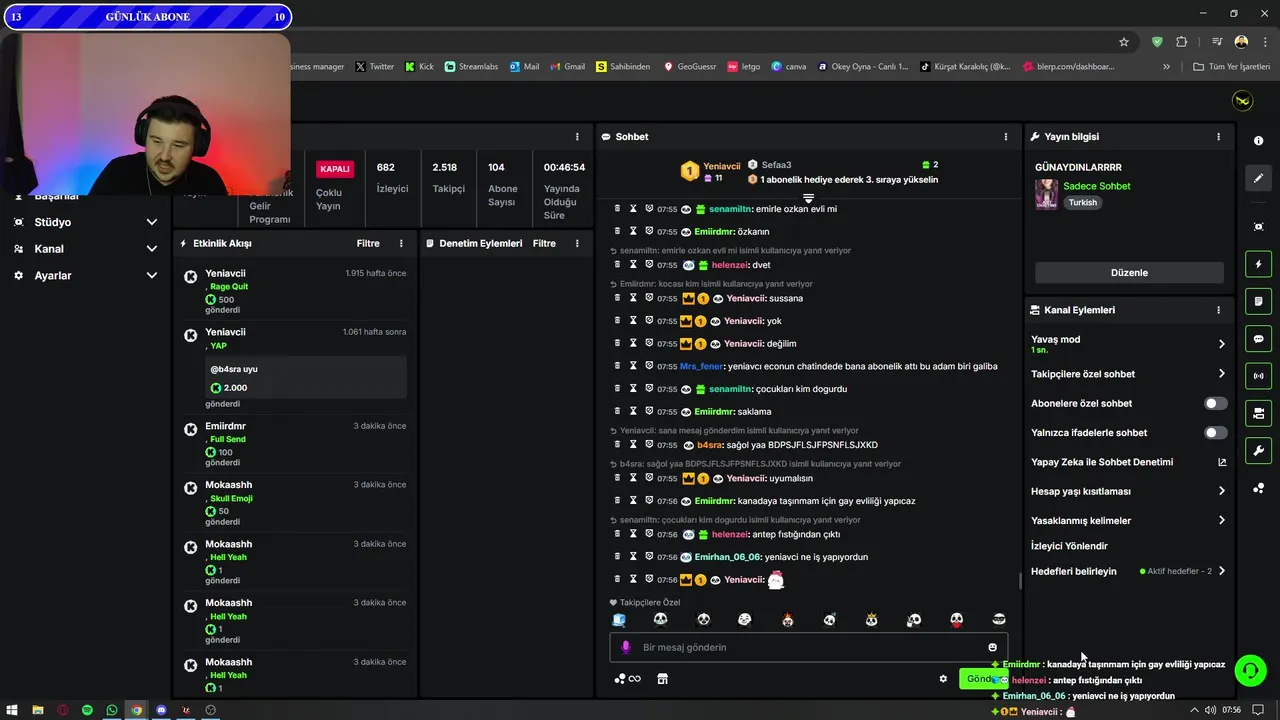Toggle the channel actions panel icon
This screenshot has width=1280, height=720.
[x=1258, y=413]
